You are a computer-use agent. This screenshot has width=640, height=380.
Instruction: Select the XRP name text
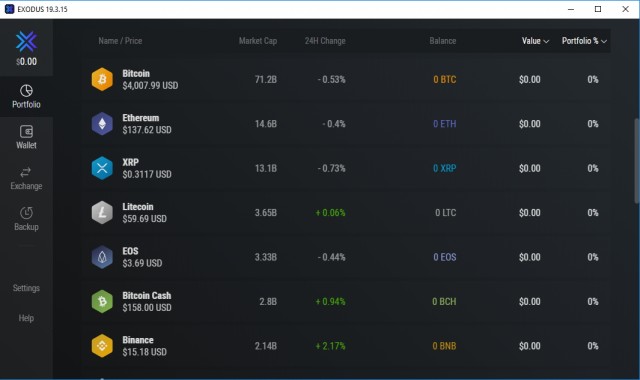point(130,162)
